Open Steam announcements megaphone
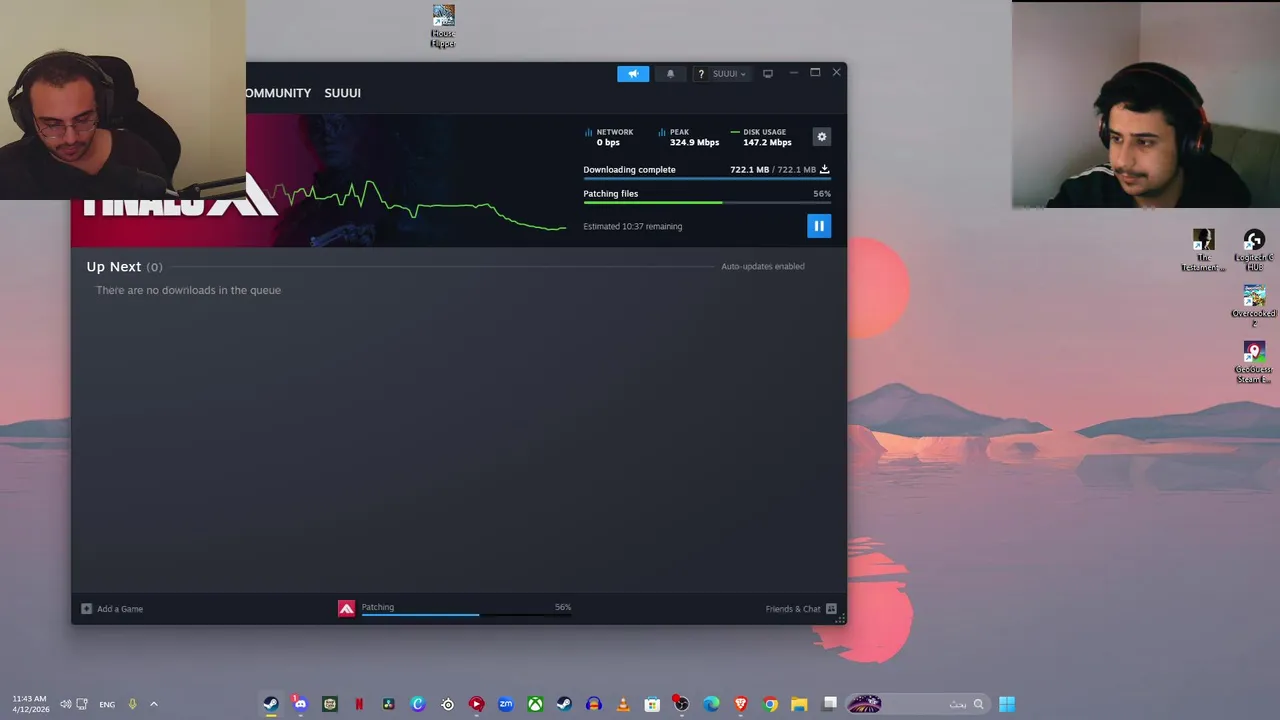1280x720 pixels. [x=633, y=74]
